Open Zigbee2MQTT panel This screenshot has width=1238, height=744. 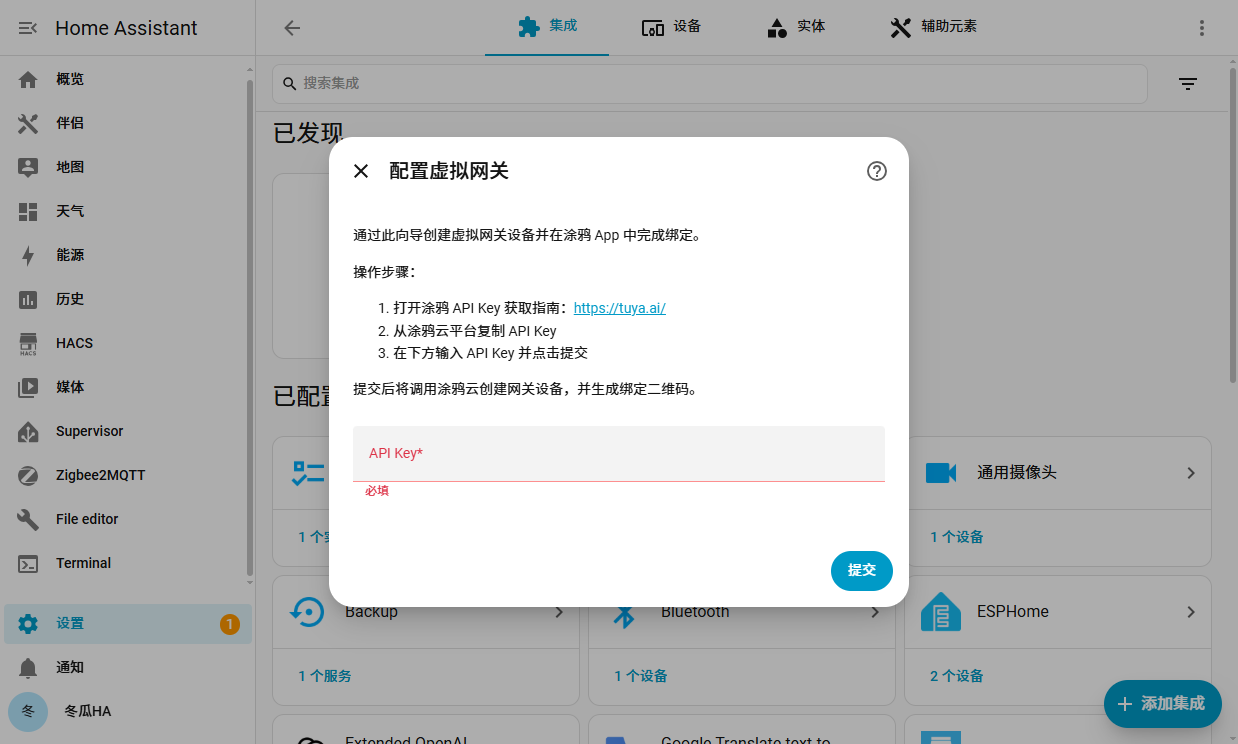coord(126,475)
